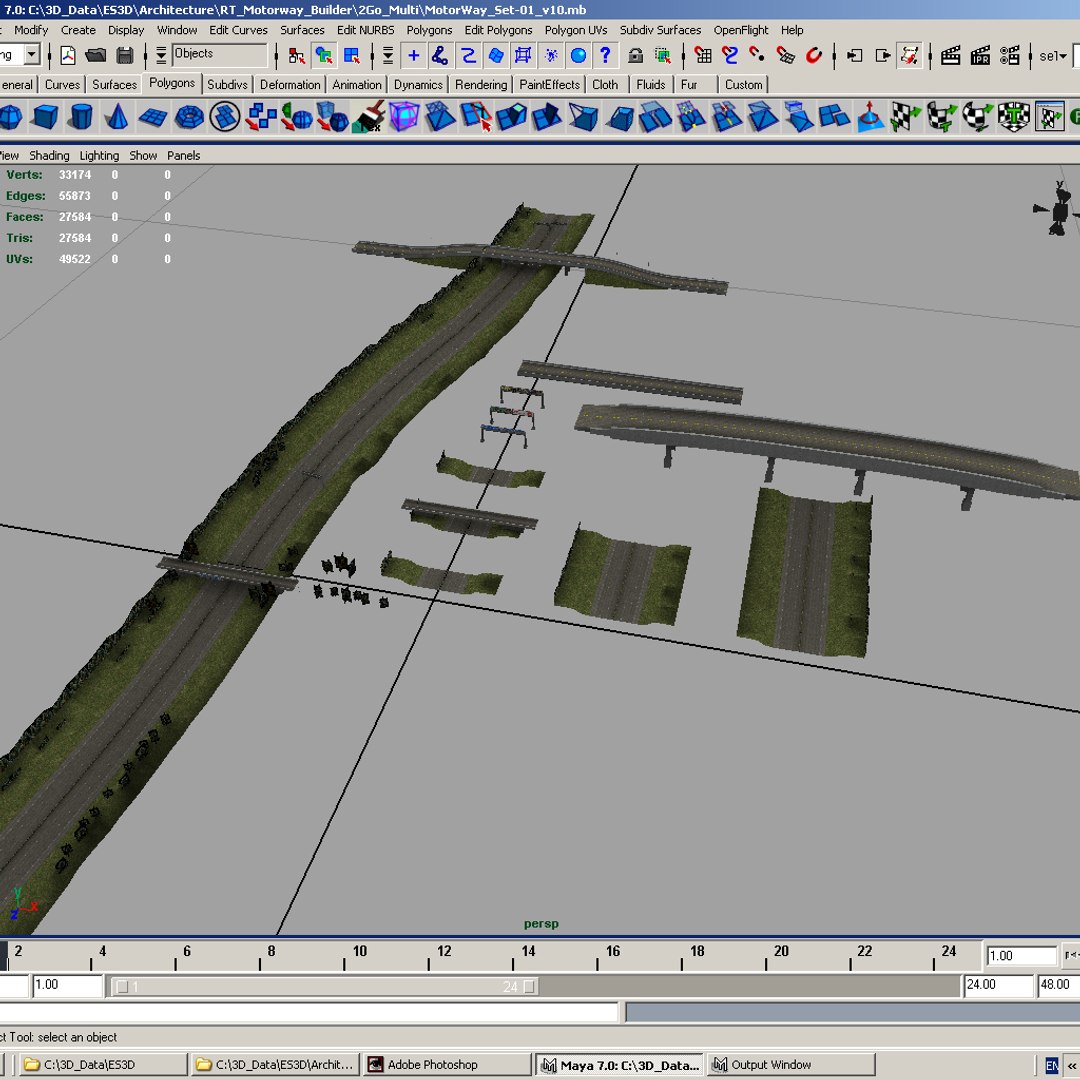Image resolution: width=1080 pixels, height=1080 pixels.
Task: Toggle the blue sphere rendering mask
Action: pos(579,55)
